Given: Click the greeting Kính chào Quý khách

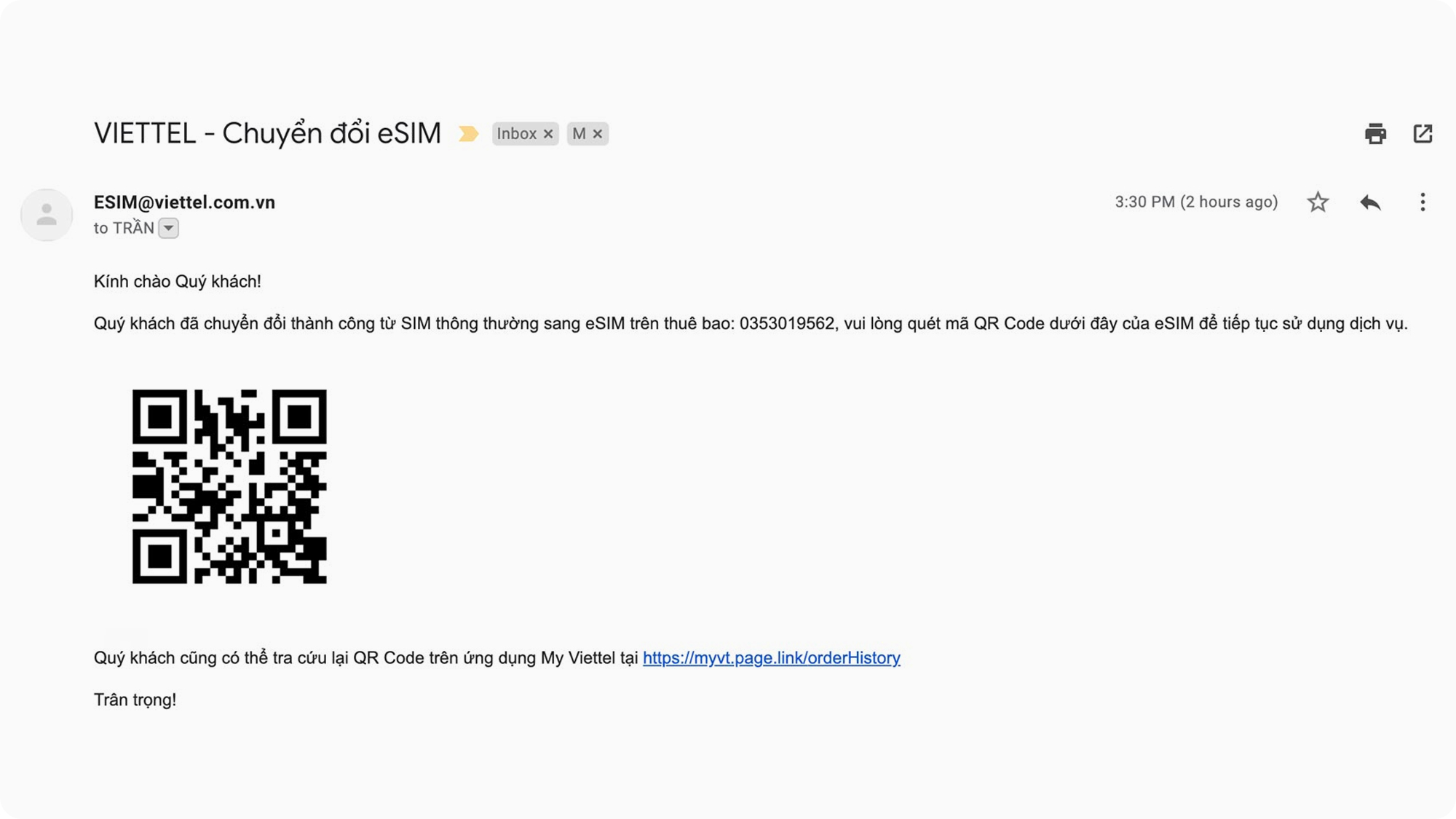Looking at the screenshot, I should point(177,282).
